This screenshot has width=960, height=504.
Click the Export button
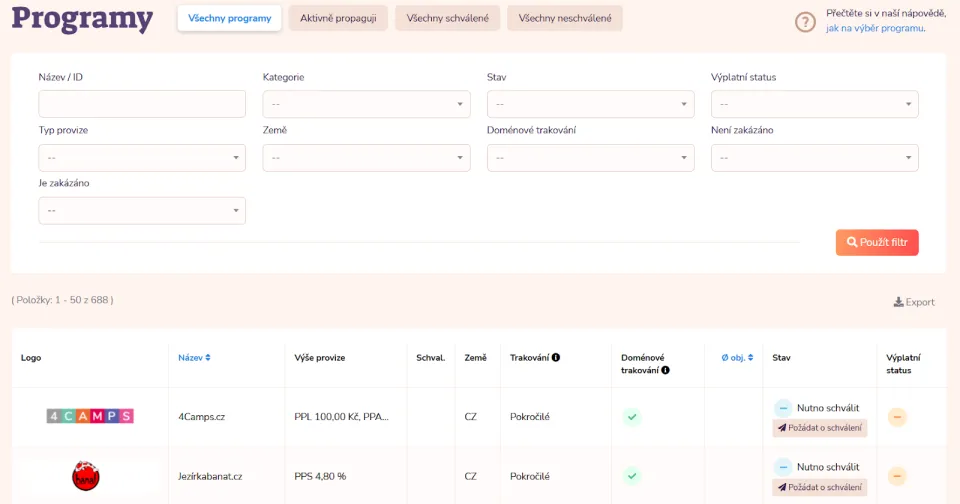point(914,302)
